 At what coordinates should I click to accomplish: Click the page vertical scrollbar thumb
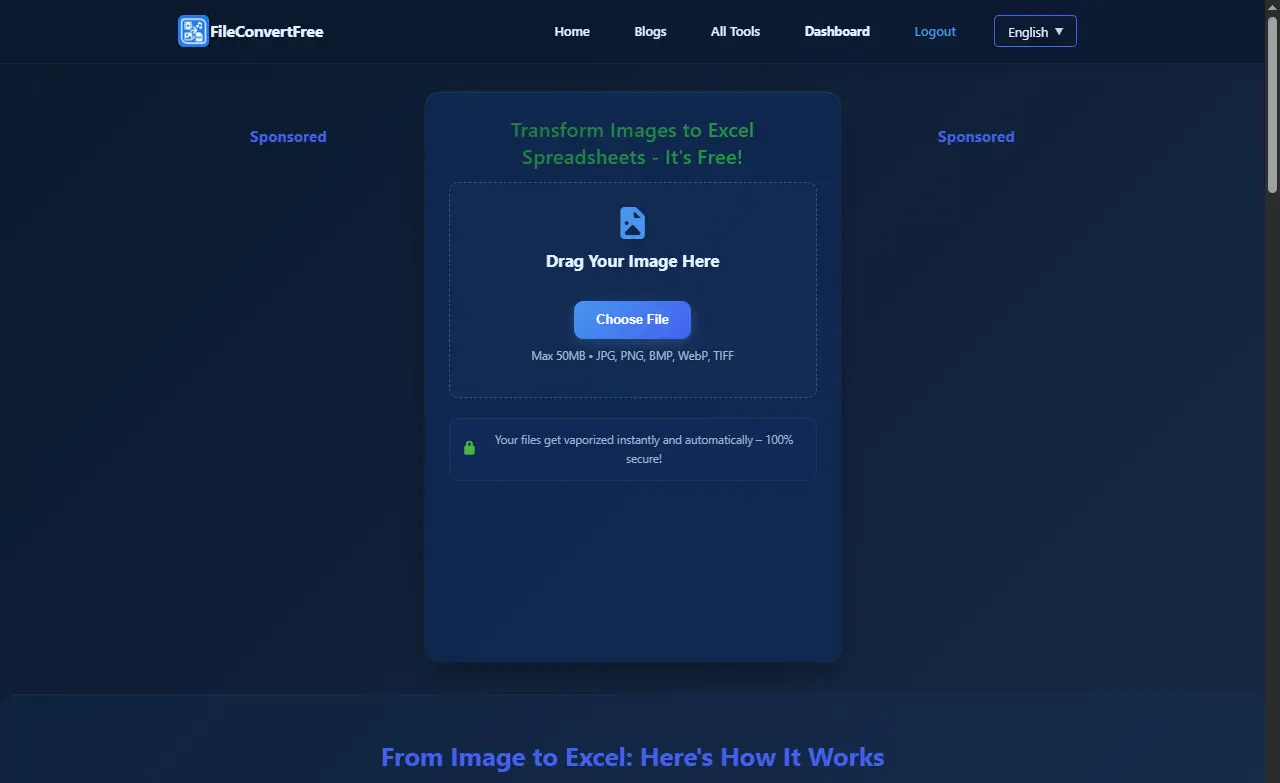(1272, 105)
